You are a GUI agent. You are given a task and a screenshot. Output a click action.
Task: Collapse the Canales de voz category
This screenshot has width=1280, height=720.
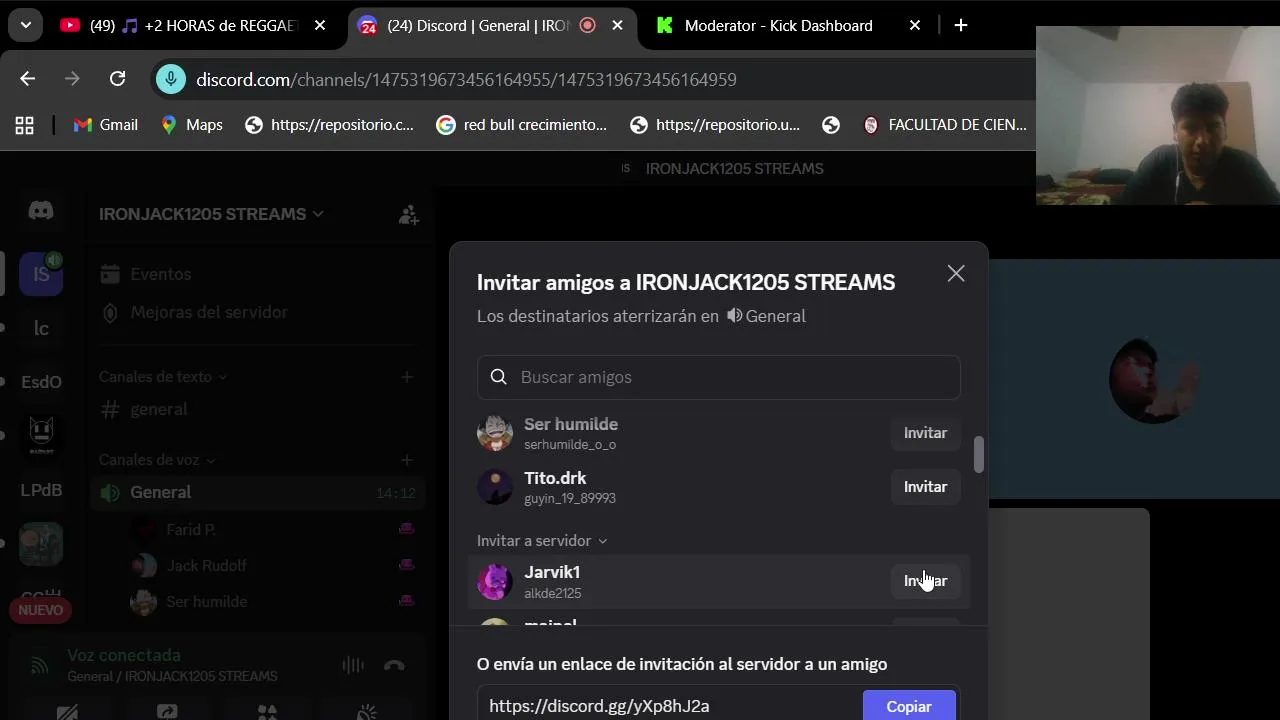[157, 460]
